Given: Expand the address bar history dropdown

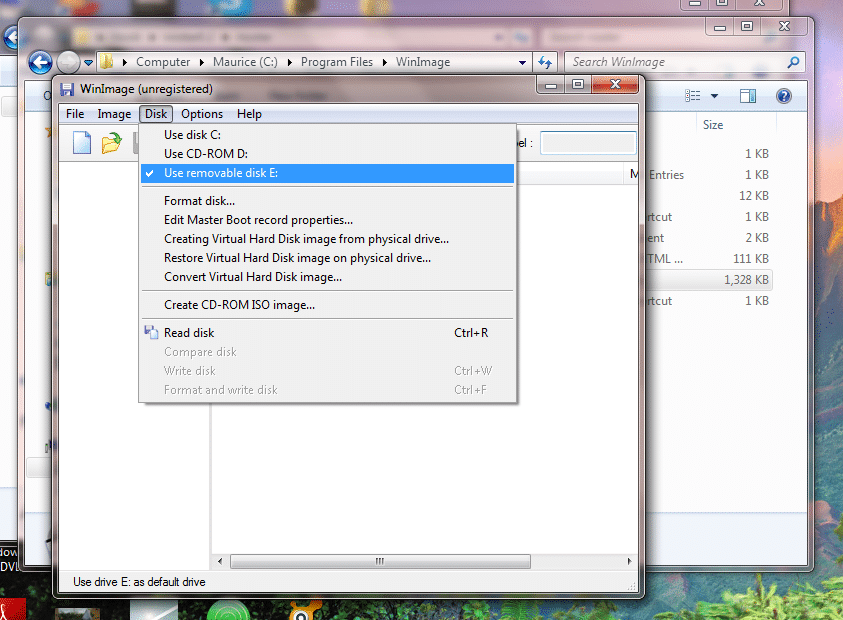Looking at the screenshot, I should click(x=522, y=62).
